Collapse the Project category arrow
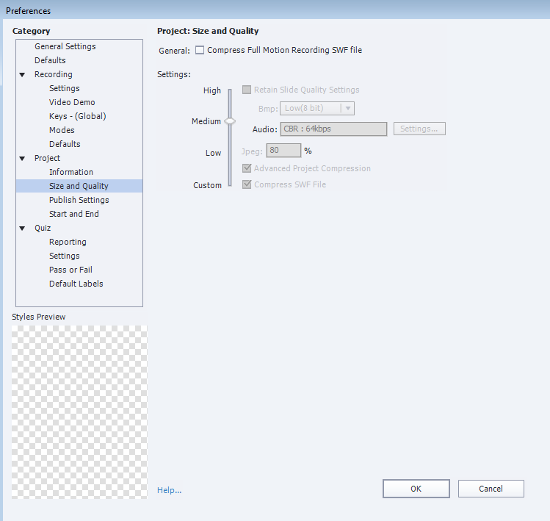550x521 pixels. point(22,159)
